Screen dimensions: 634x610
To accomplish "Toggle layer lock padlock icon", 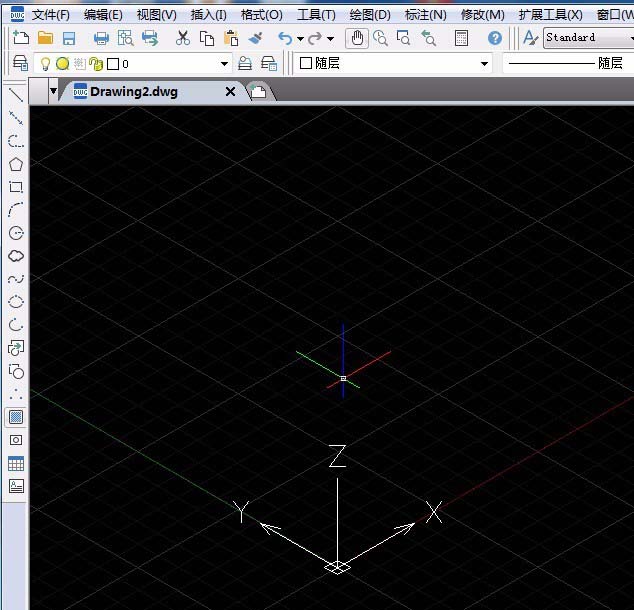I will click(96, 63).
